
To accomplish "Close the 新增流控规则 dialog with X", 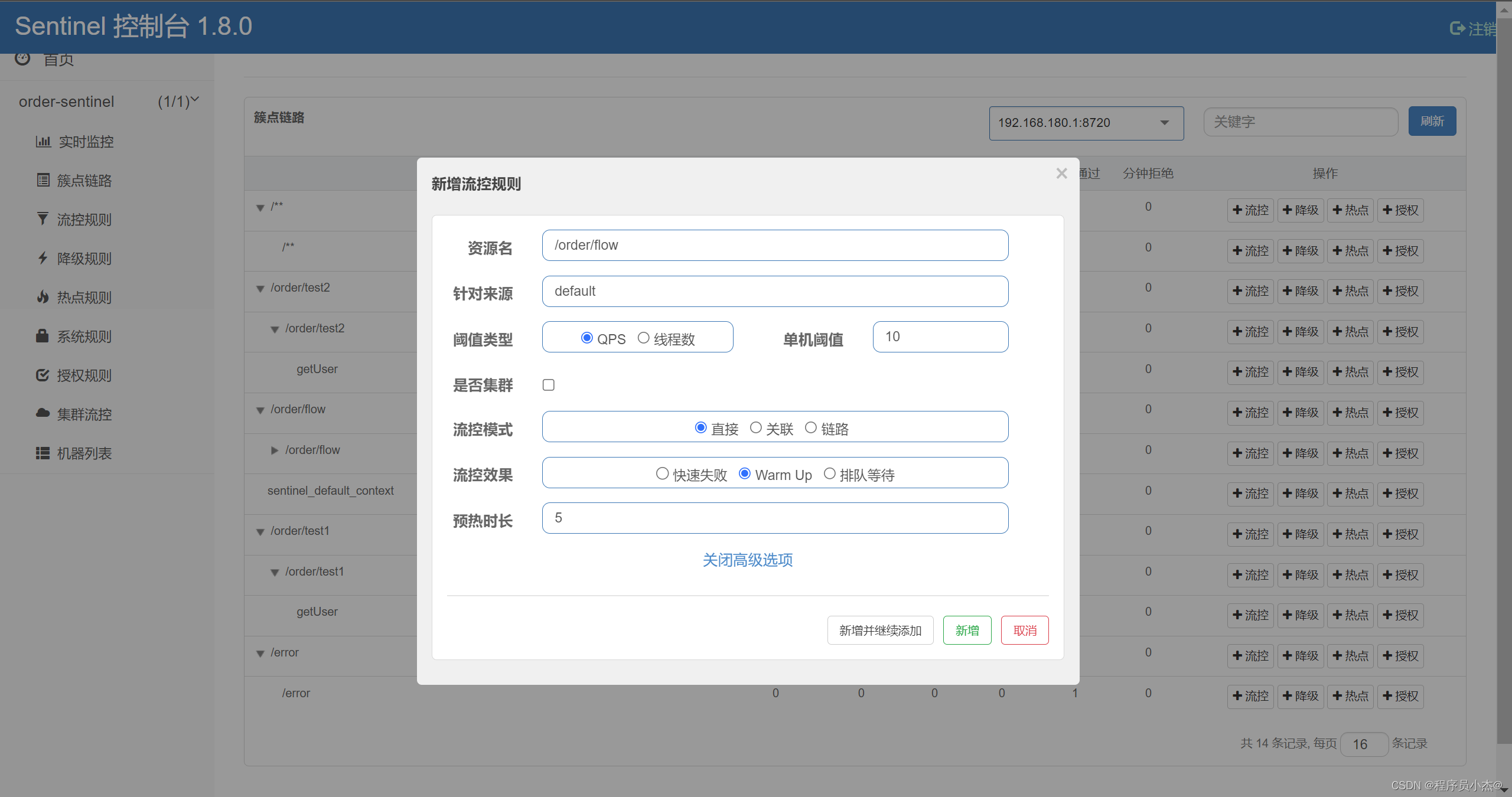I will (x=1061, y=174).
